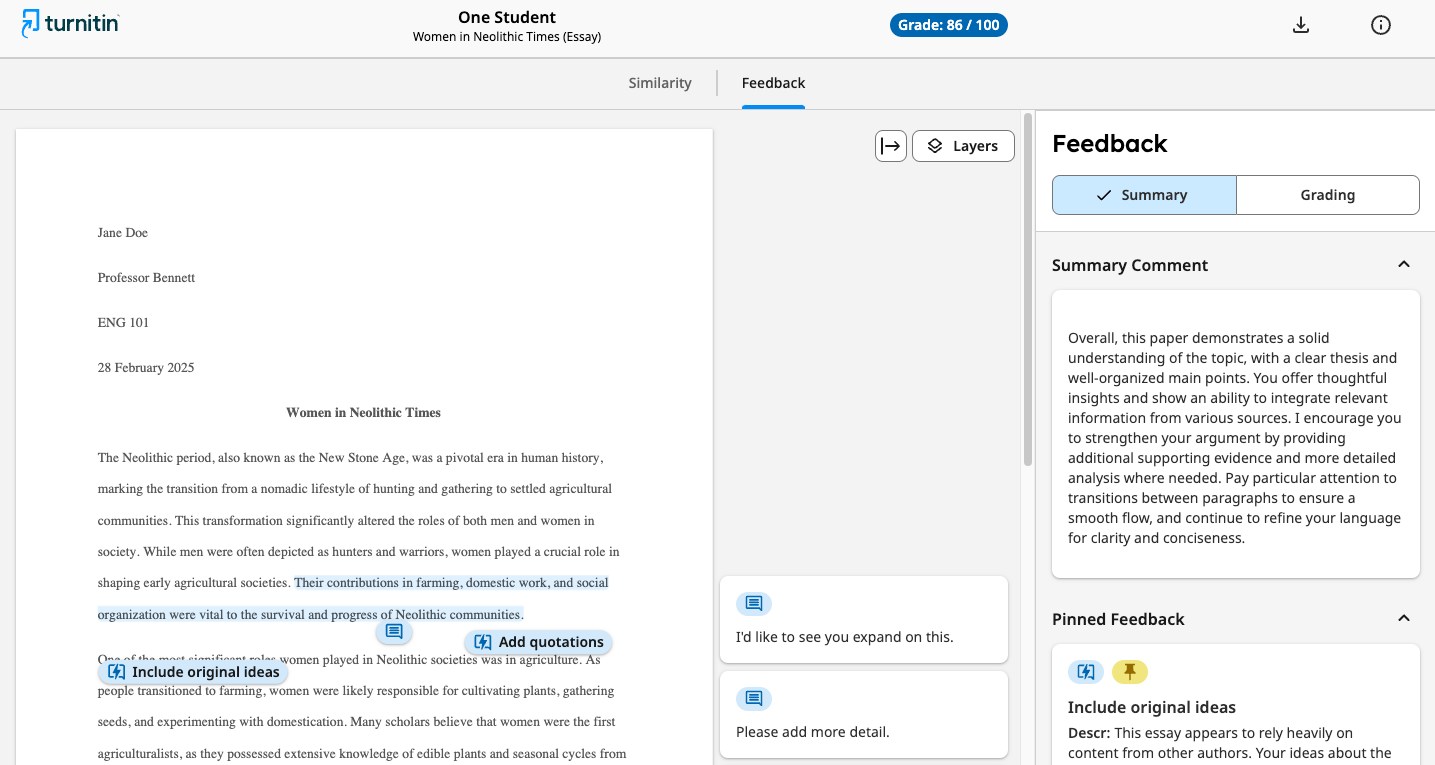Select the Summary toggle in Feedback panel

[1144, 195]
